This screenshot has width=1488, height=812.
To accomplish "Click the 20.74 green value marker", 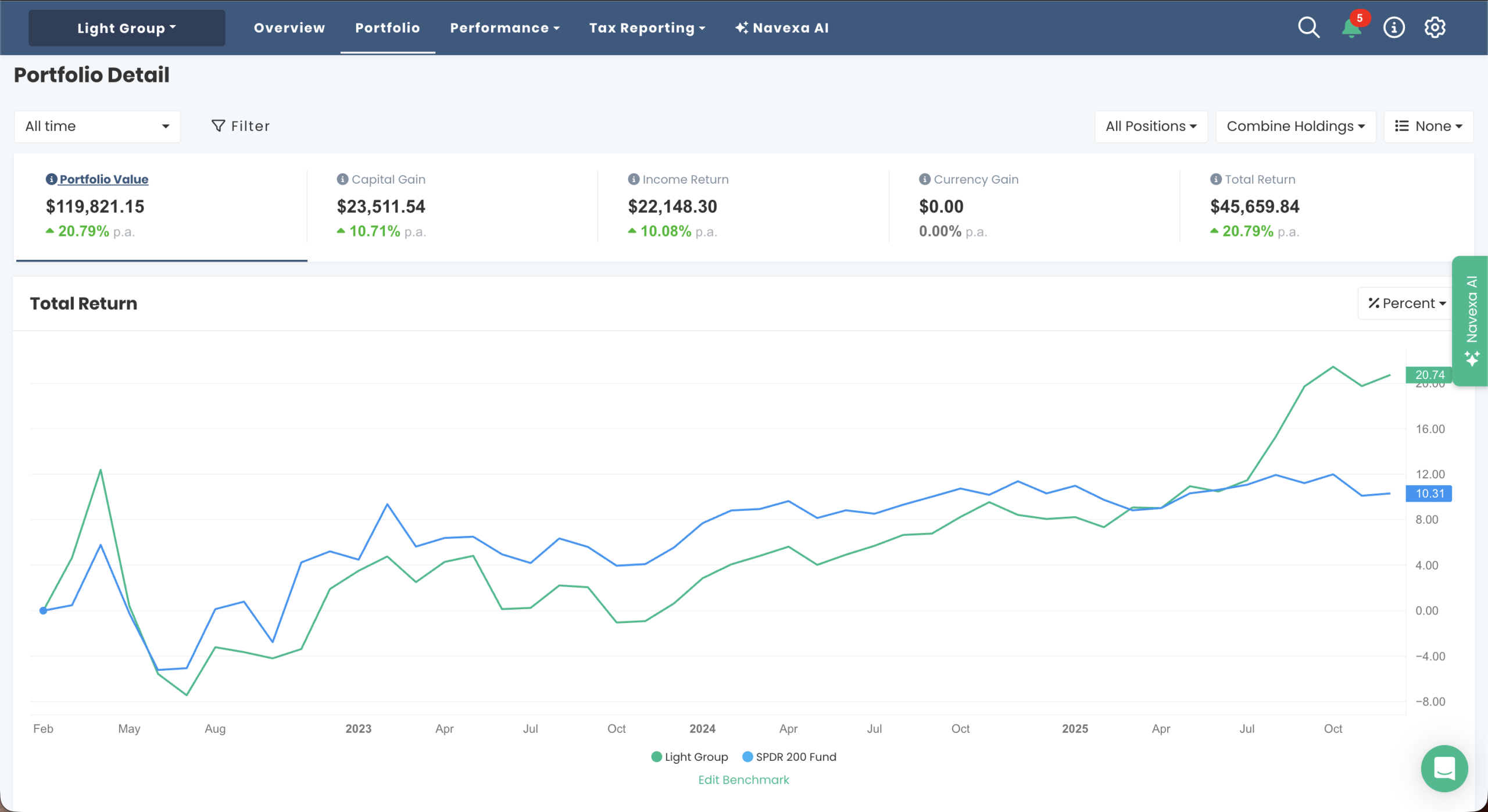I will coord(1429,375).
